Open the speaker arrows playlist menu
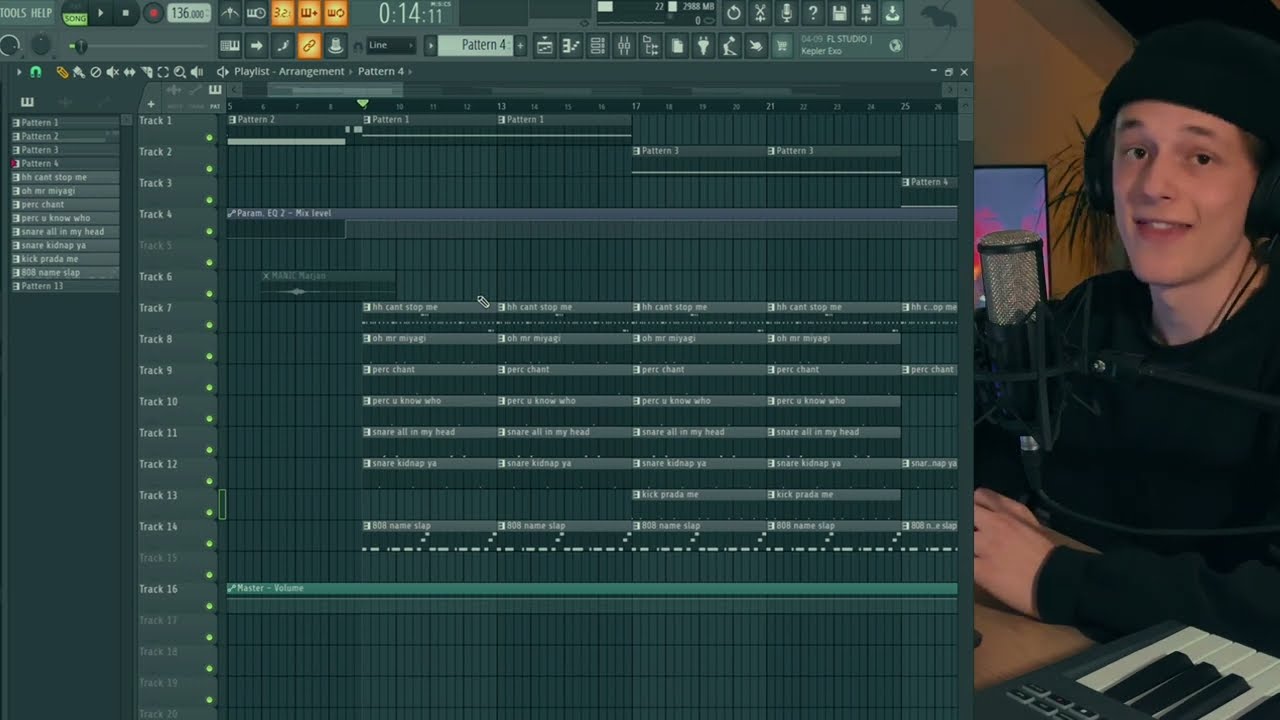The image size is (1280, 720). click(x=222, y=72)
